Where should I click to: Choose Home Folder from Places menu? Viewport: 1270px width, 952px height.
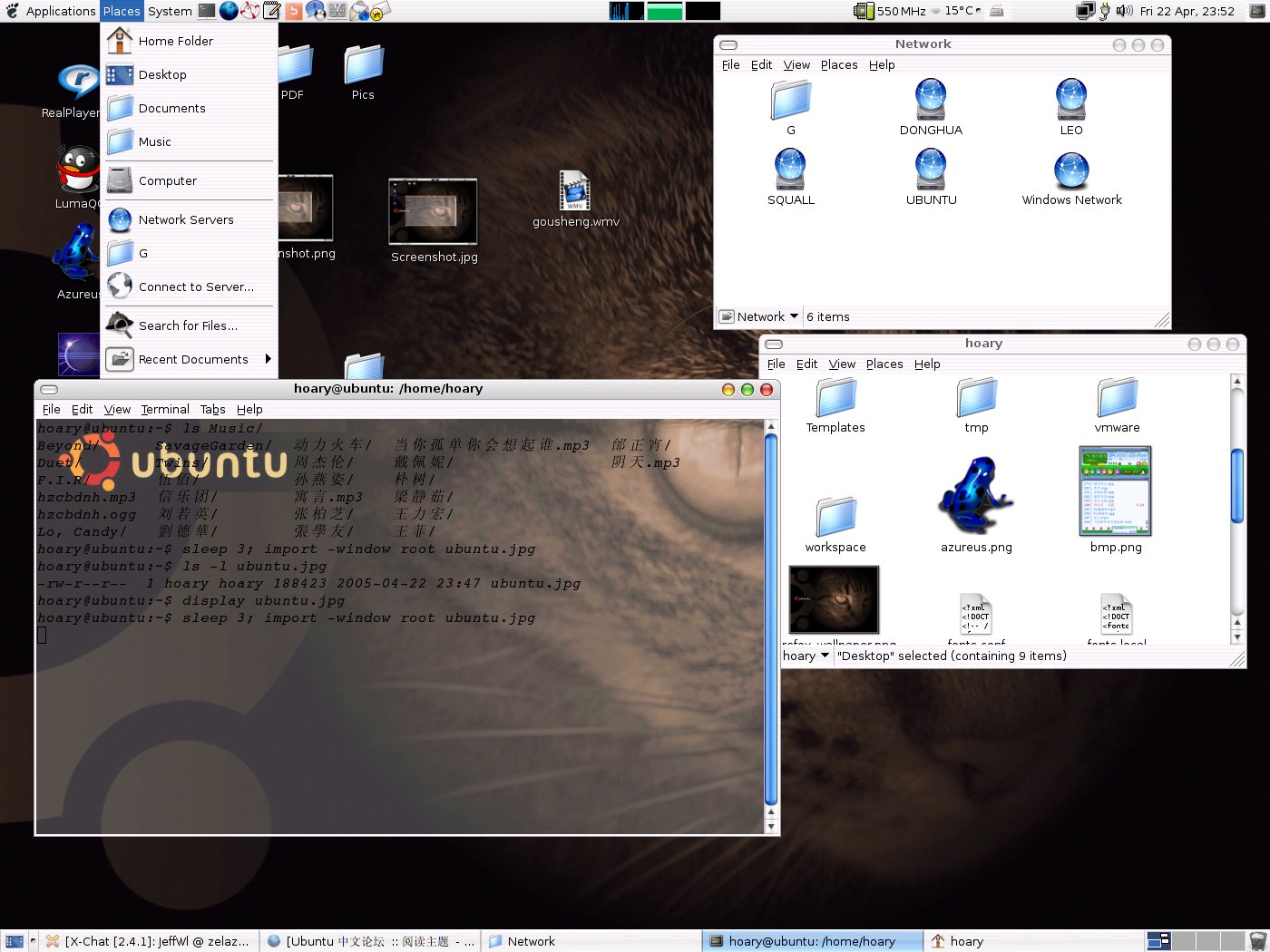[189, 41]
